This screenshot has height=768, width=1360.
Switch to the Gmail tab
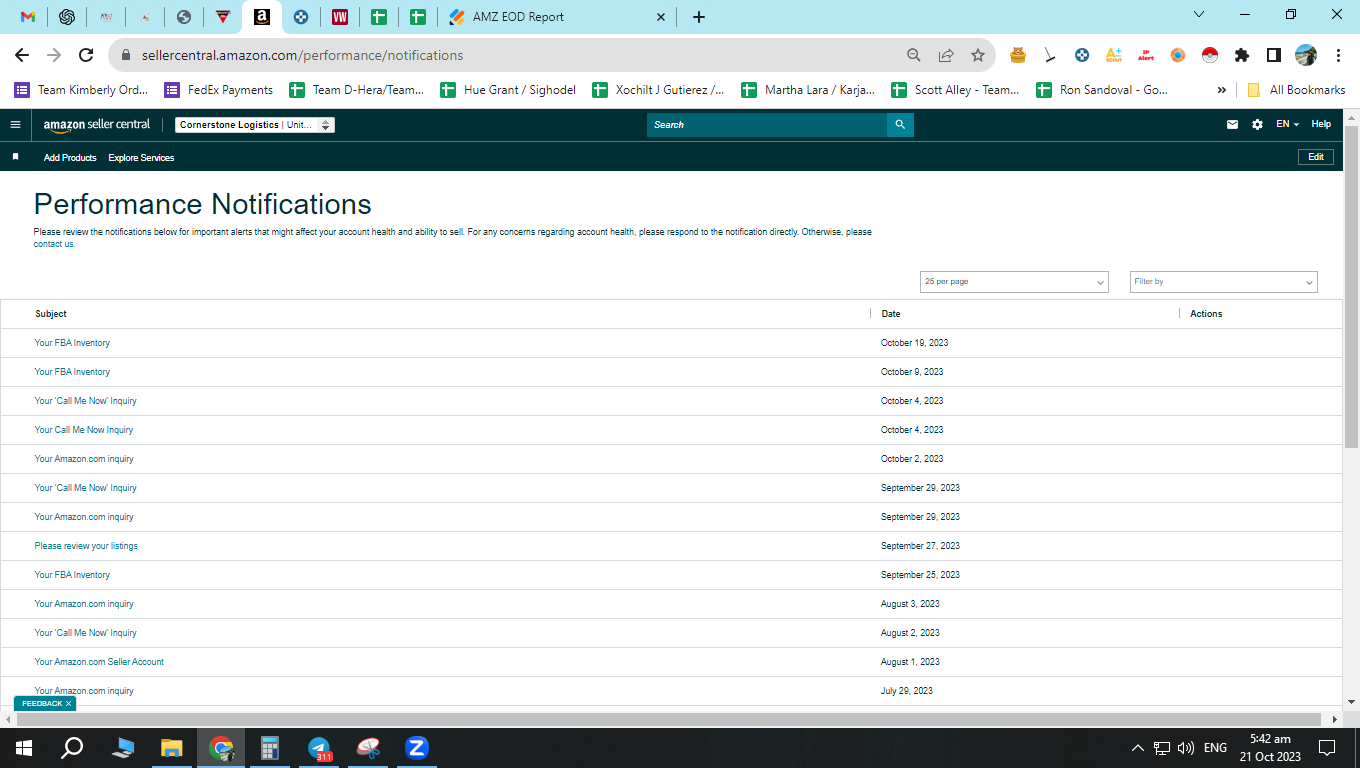[x=28, y=17]
